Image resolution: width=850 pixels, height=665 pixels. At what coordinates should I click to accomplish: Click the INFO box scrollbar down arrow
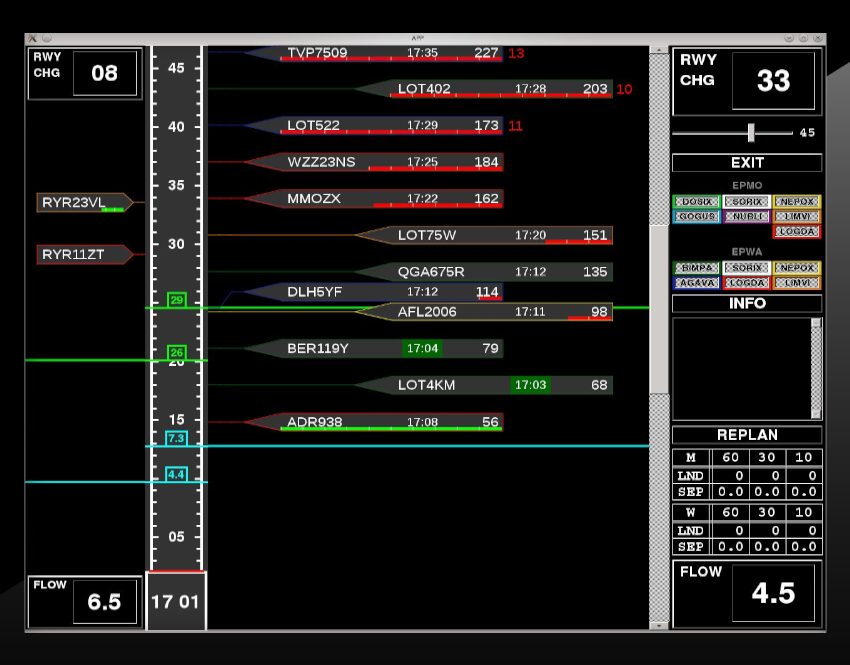click(816, 413)
